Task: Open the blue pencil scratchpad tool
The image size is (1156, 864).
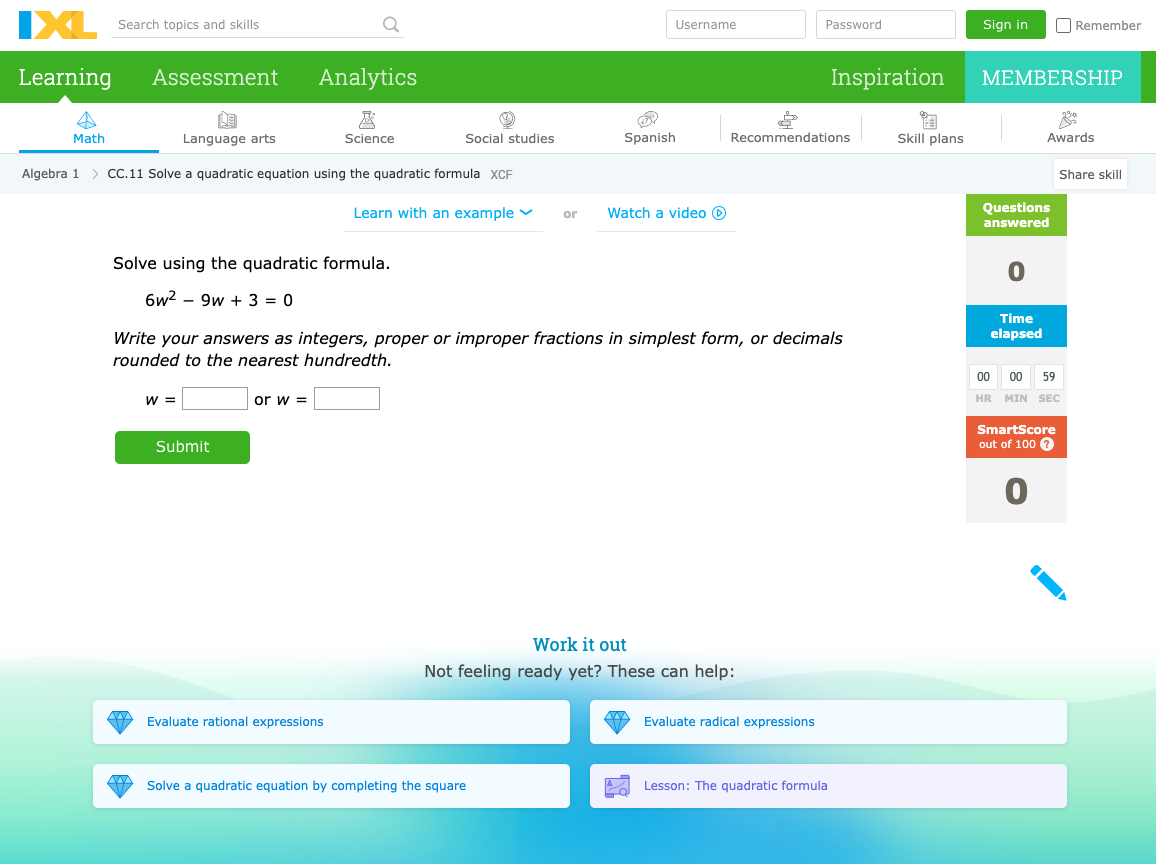Action: pyautogui.click(x=1047, y=582)
